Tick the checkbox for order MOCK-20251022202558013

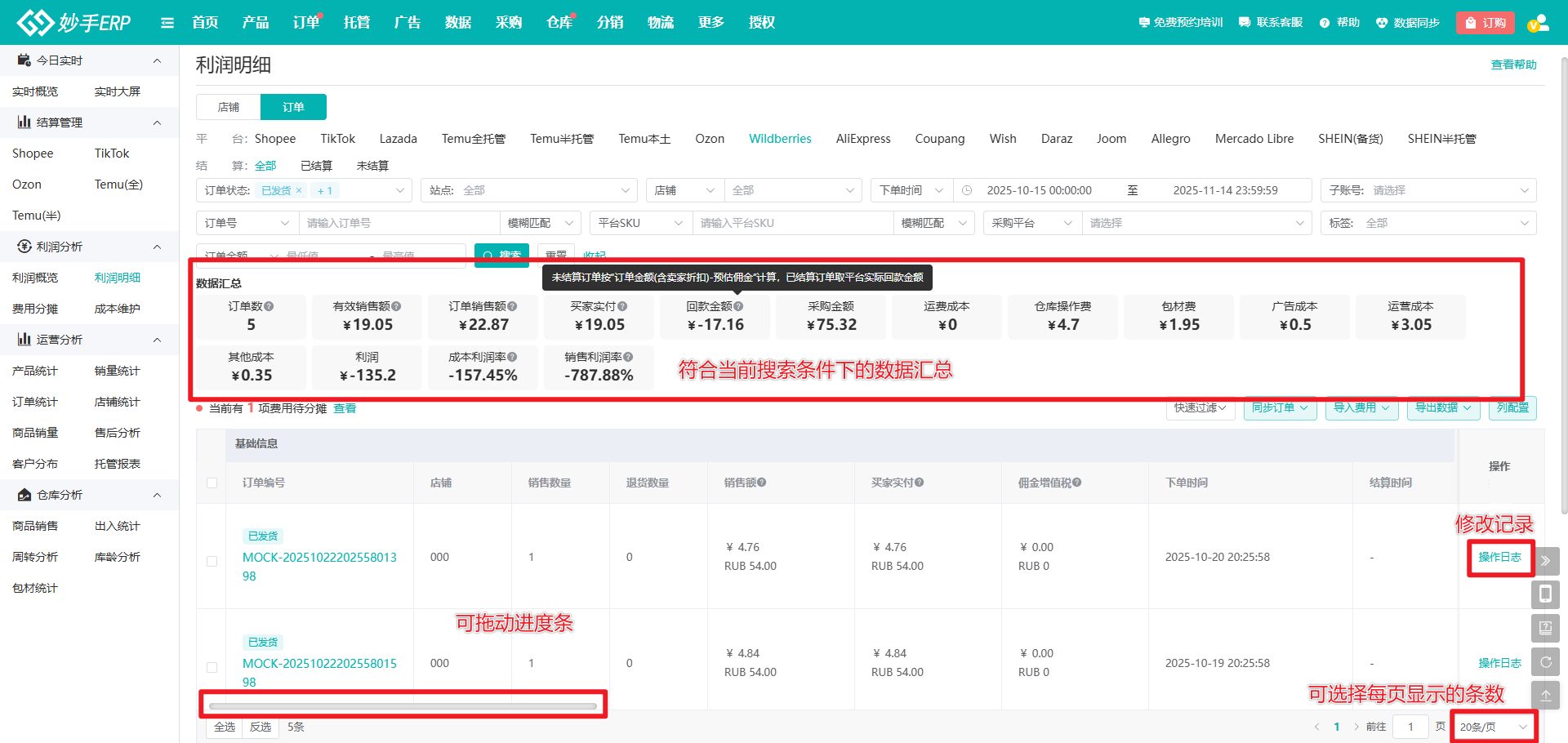click(x=212, y=561)
